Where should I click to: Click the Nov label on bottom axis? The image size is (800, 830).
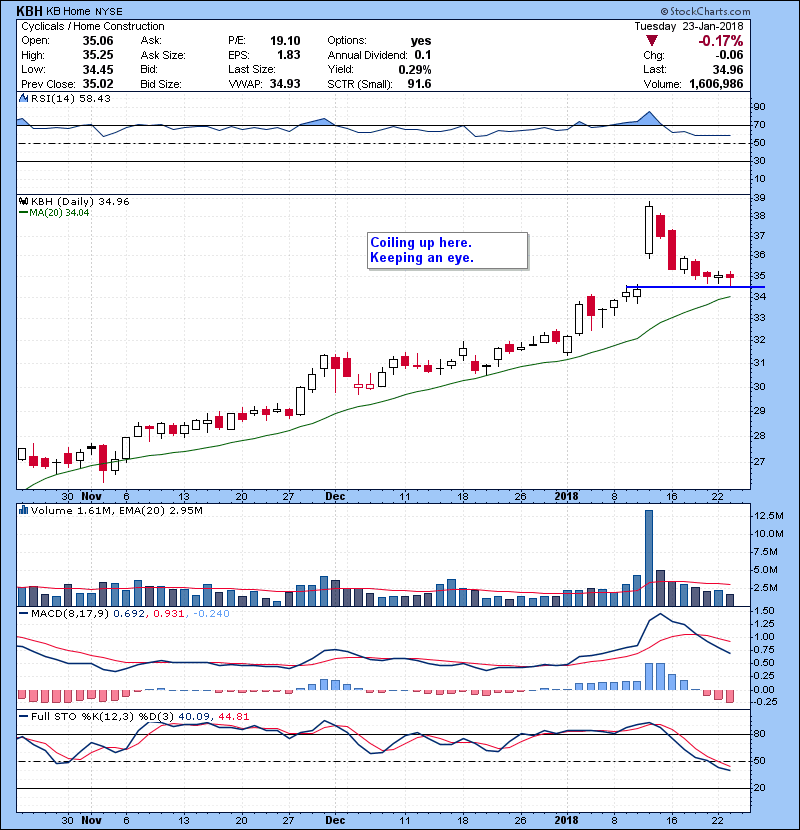92,820
